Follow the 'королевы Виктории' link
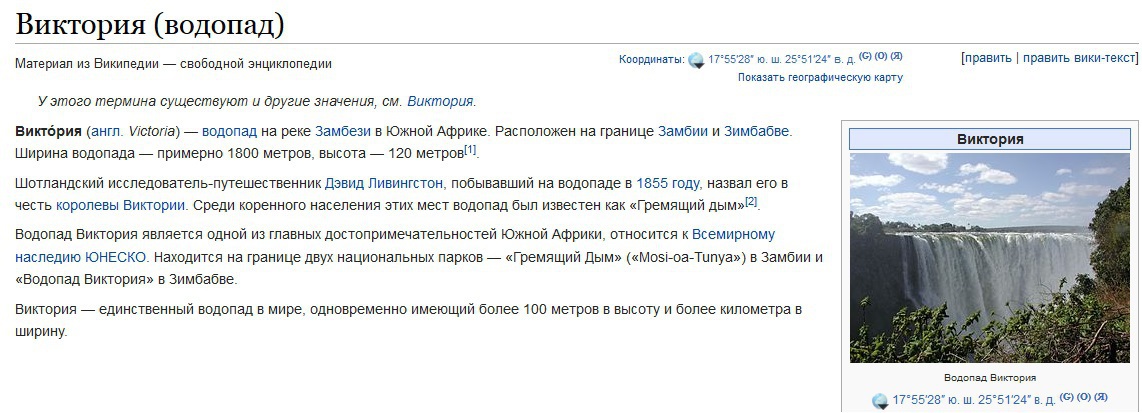Viewport: 1142px width, 413px height. (120, 205)
